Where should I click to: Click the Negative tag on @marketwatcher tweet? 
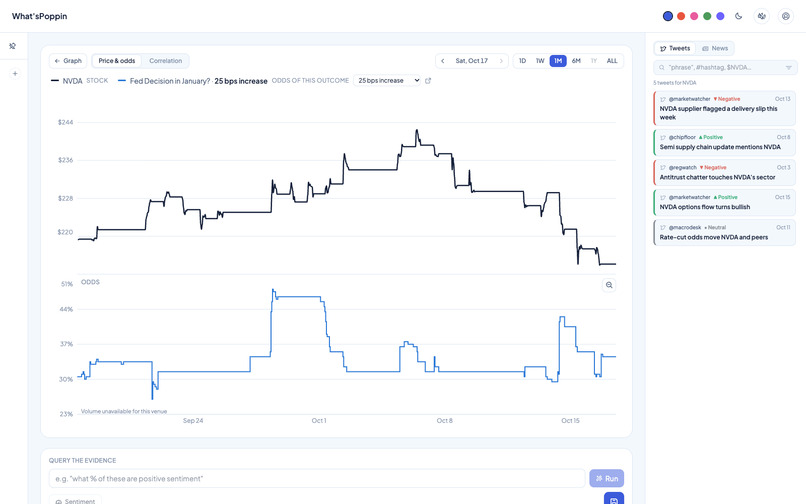(x=727, y=99)
